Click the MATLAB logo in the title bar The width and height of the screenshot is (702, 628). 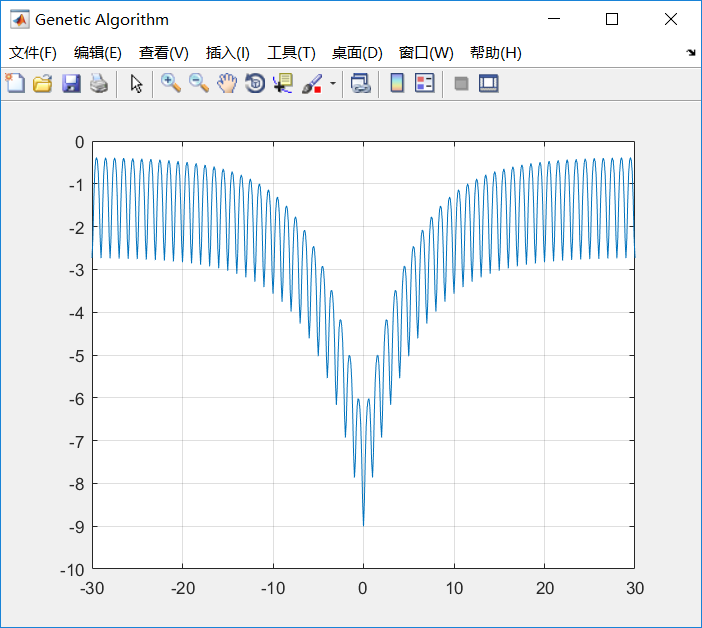(20, 19)
